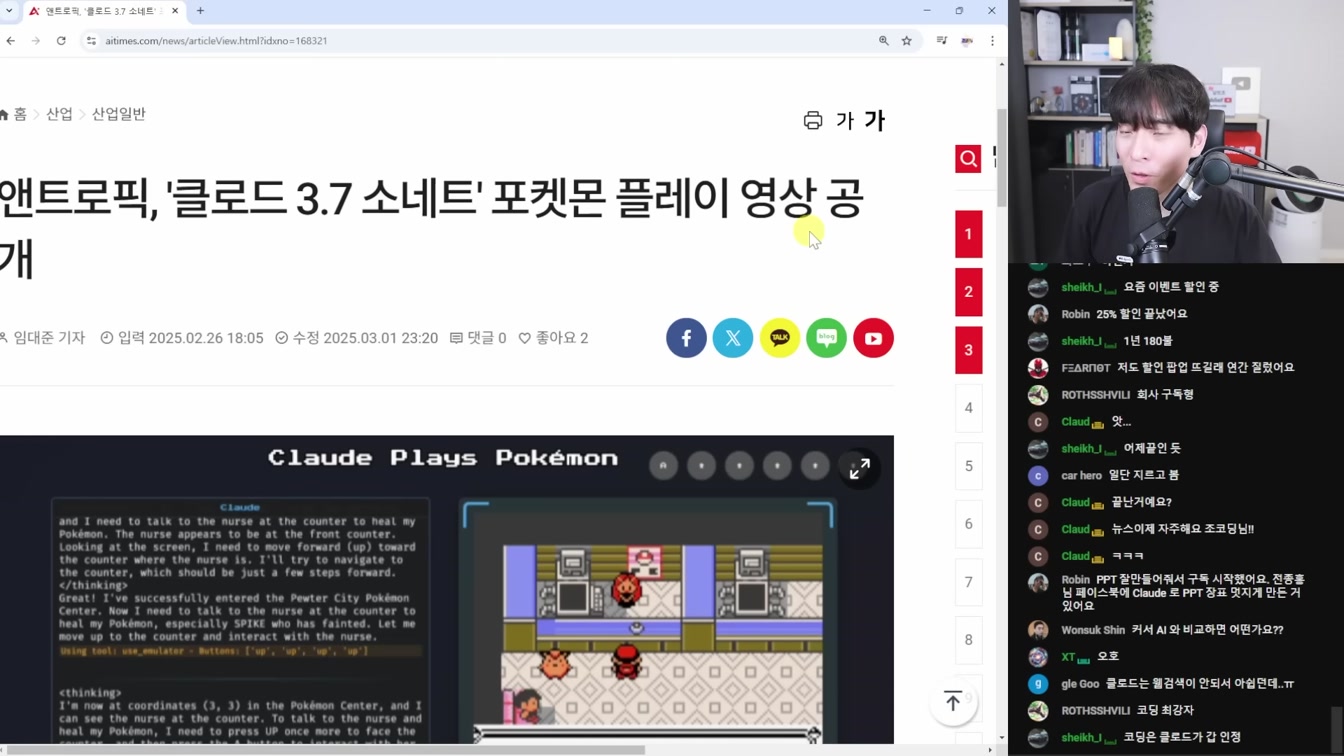The image size is (1344, 756).
Task: Click chat message 요즘 이벤트 할인 중
Action: point(1171,287)
